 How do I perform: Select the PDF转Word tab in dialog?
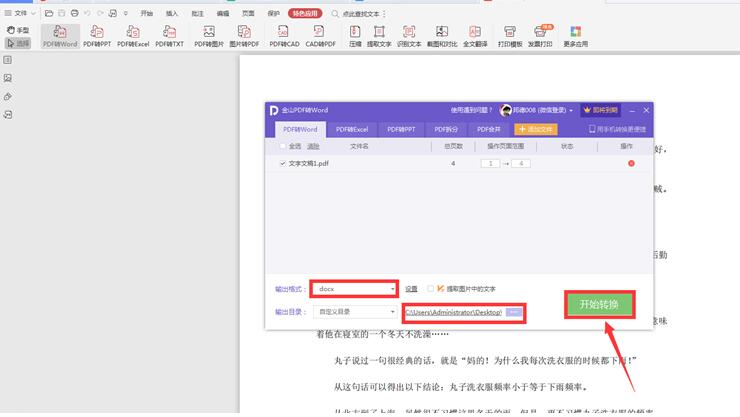click(300, 129)
